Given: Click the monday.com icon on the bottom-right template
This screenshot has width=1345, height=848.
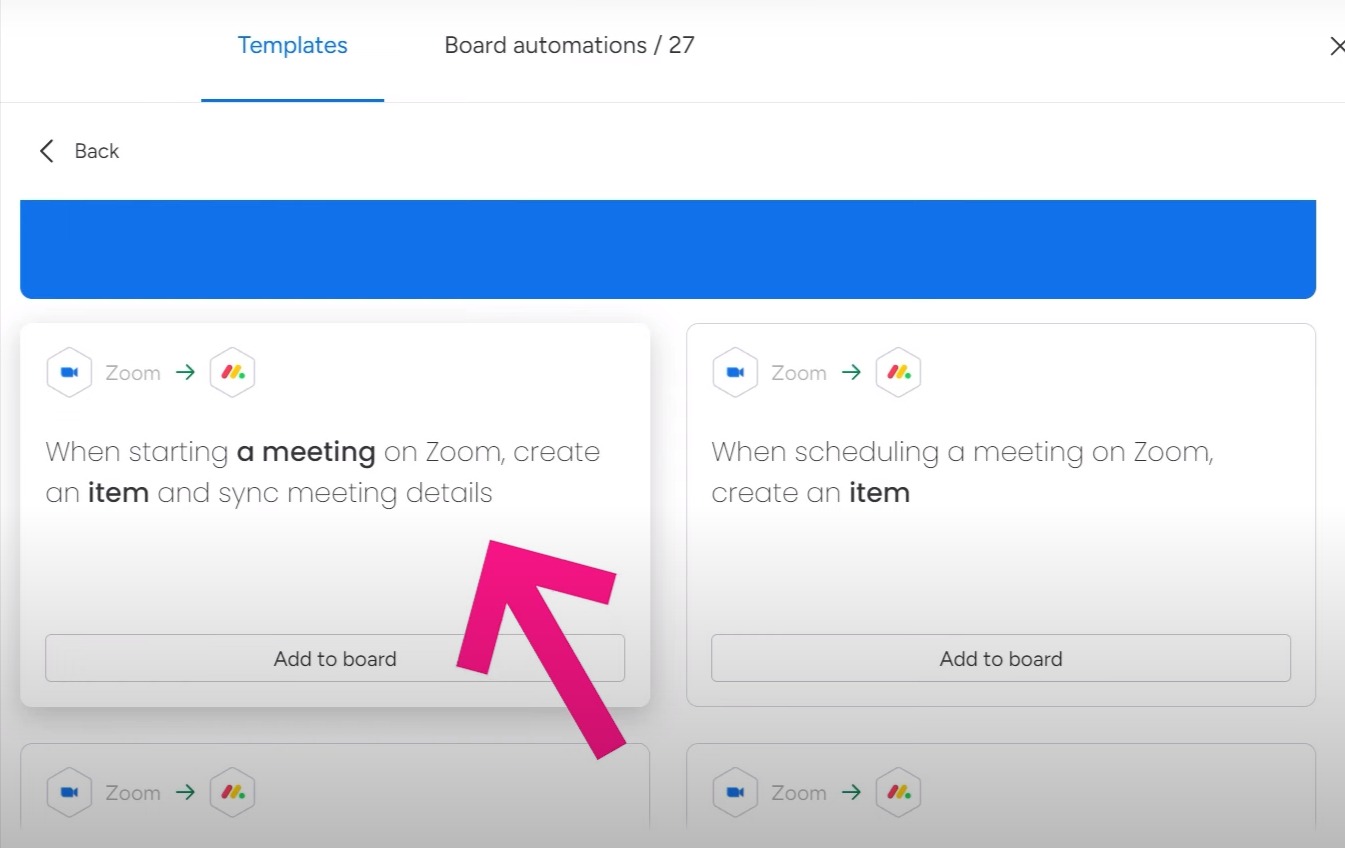Looking at the screenshot, I should (x=898, y=791).
